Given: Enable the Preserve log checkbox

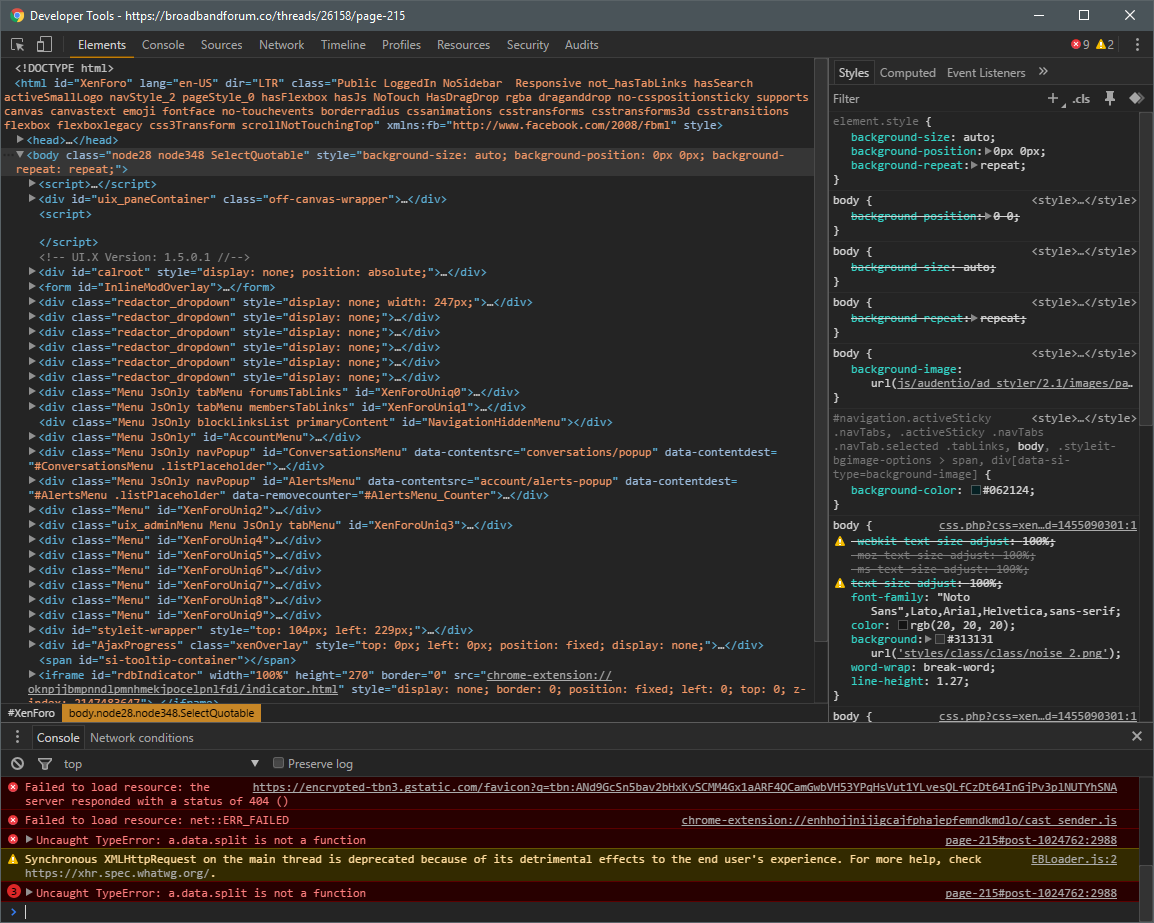Looking at the screenshot, I should (x=280, y=763).
